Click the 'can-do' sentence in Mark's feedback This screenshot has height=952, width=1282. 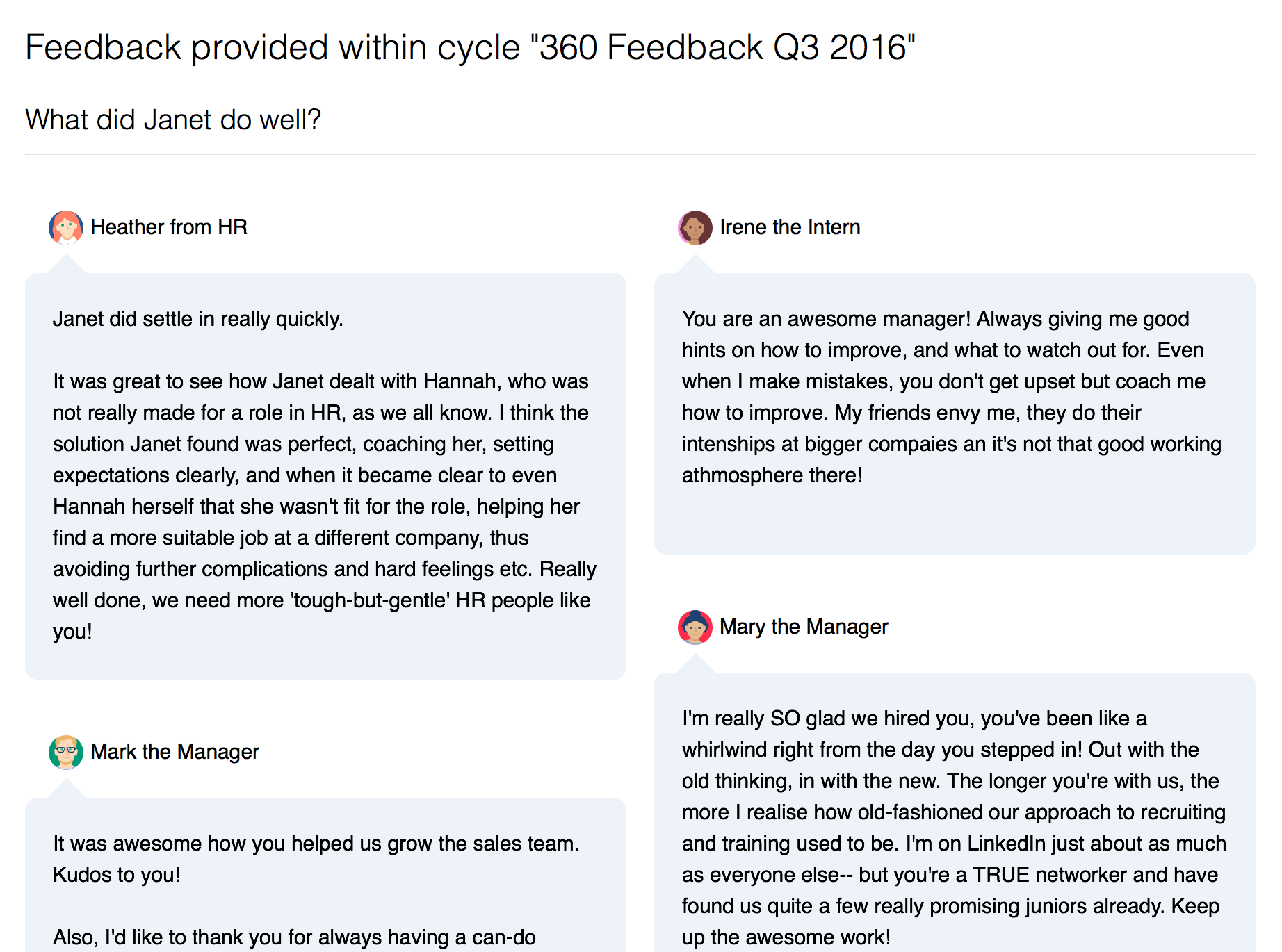point(294,937)
